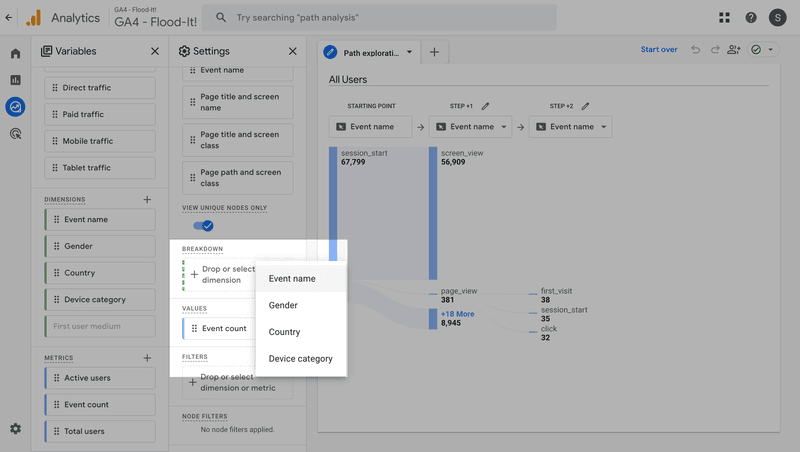800x452 pixels.
Task: Edit Step +1 with pencil icon
Action: 486,106
